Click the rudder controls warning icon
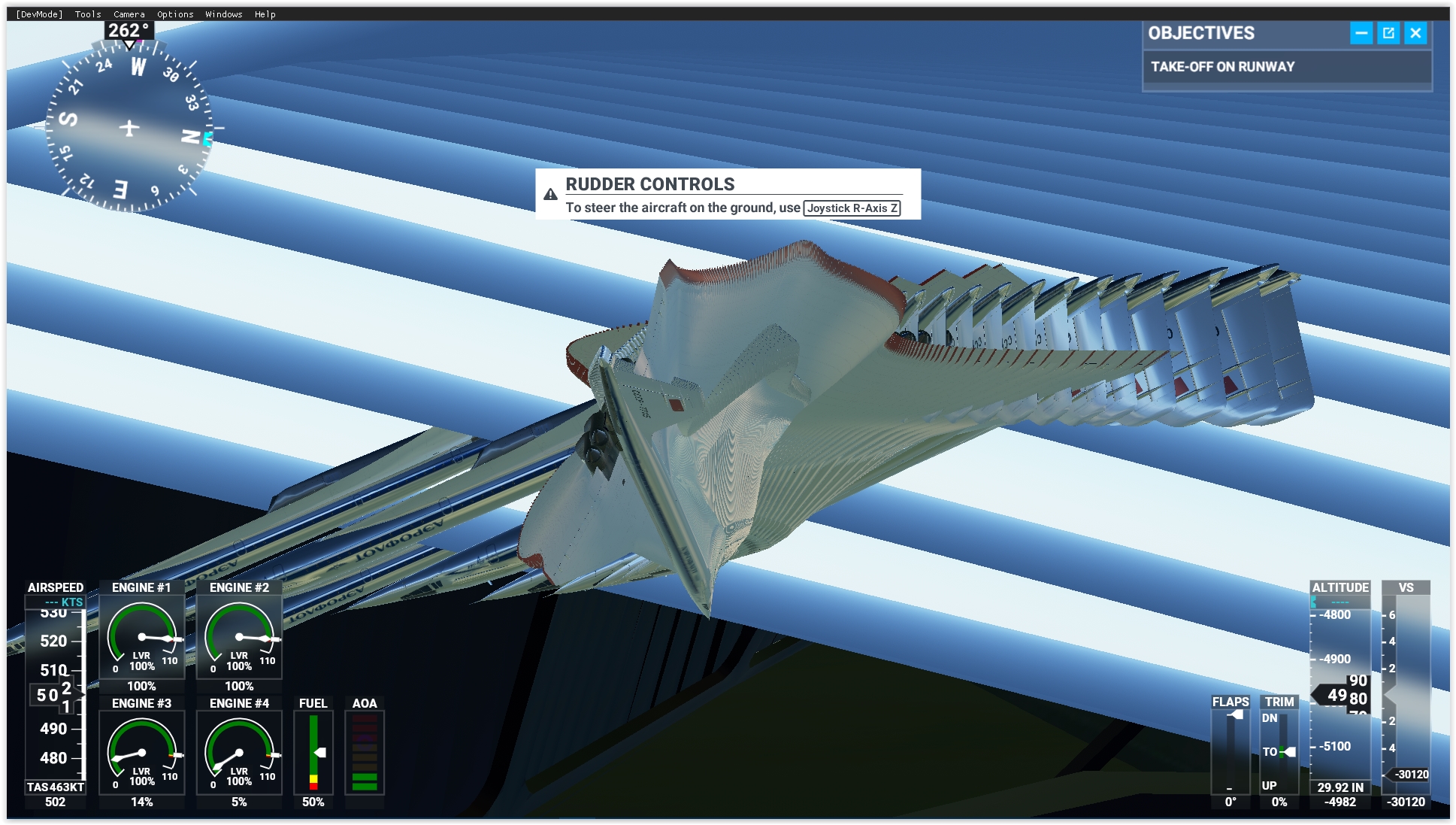 click(x=551, y=195)
